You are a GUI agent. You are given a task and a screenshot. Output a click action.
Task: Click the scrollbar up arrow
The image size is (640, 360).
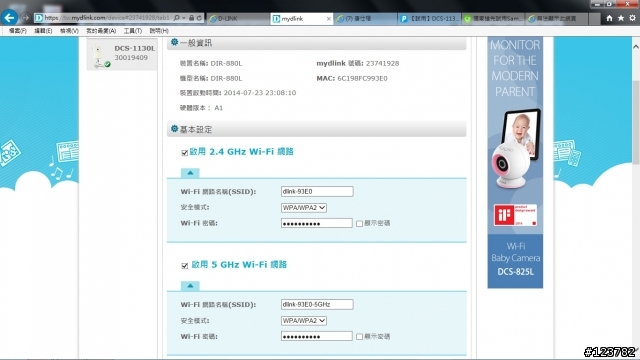click(636, 47)
